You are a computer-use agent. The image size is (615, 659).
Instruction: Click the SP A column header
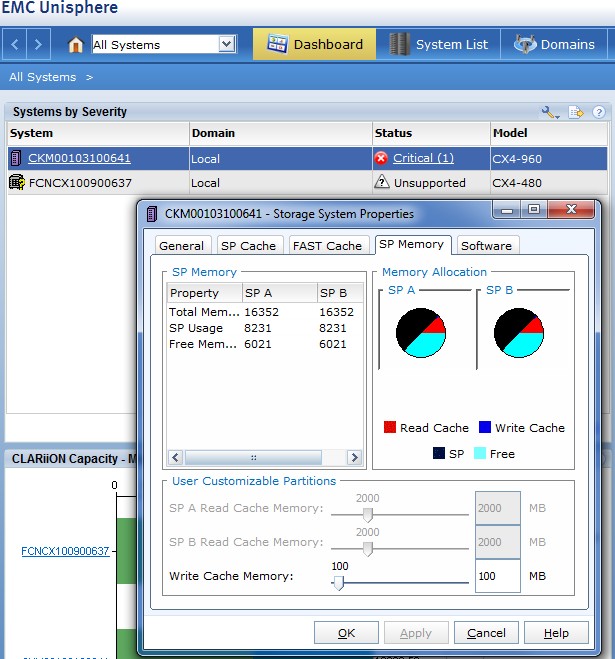[280, 293]
